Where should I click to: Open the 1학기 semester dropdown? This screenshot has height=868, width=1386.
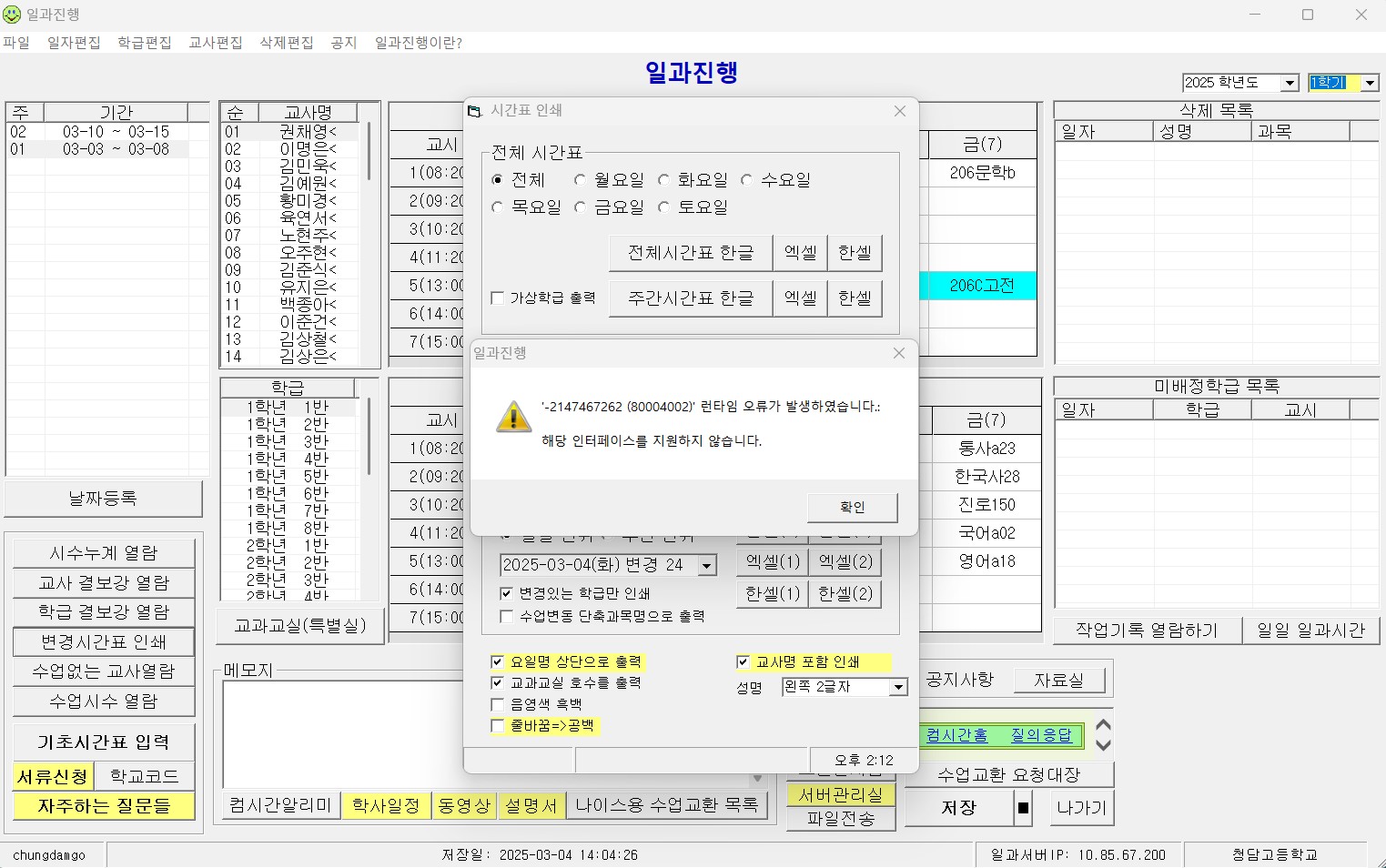(x=1370, y=83)
